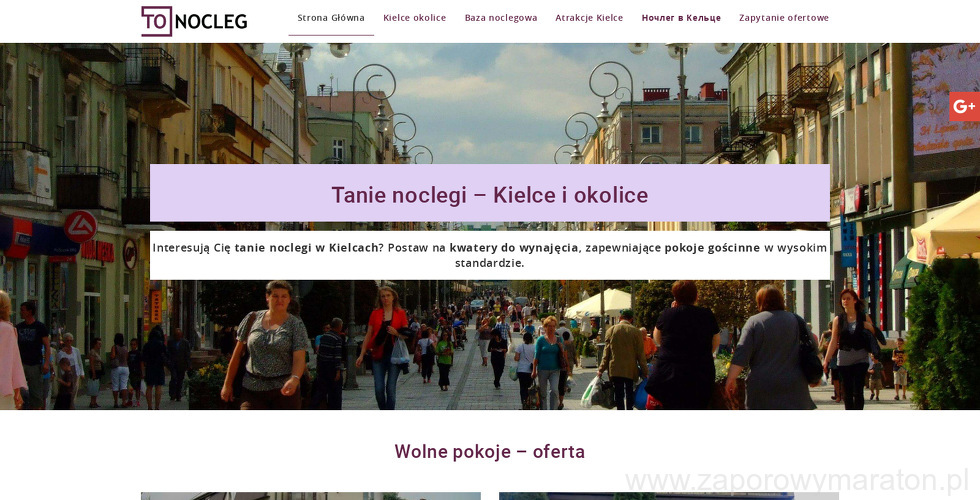Select Atrakcje Kielce in navigation

pyautogui.click(x=589, y=18)
